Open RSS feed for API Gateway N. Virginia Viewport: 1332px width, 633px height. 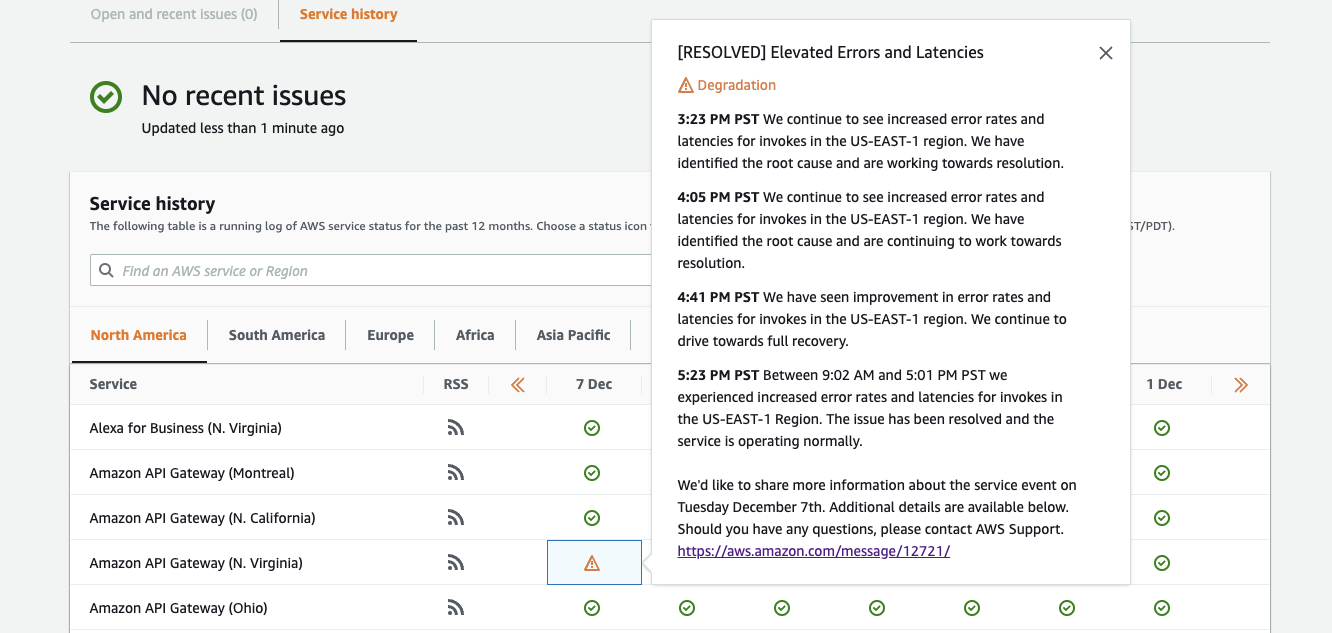pos(456,563)
